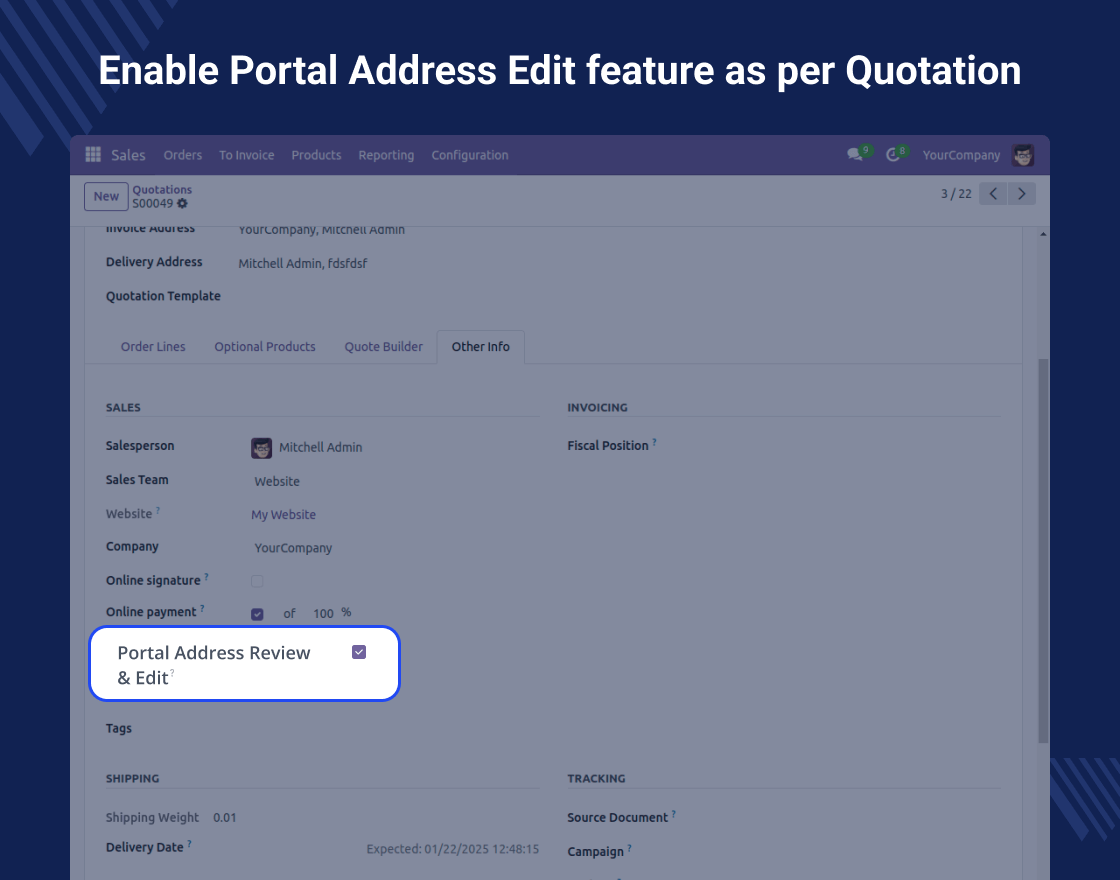
Task: Click the 3 / 22 pager counter
Action: tap(956, 194)
